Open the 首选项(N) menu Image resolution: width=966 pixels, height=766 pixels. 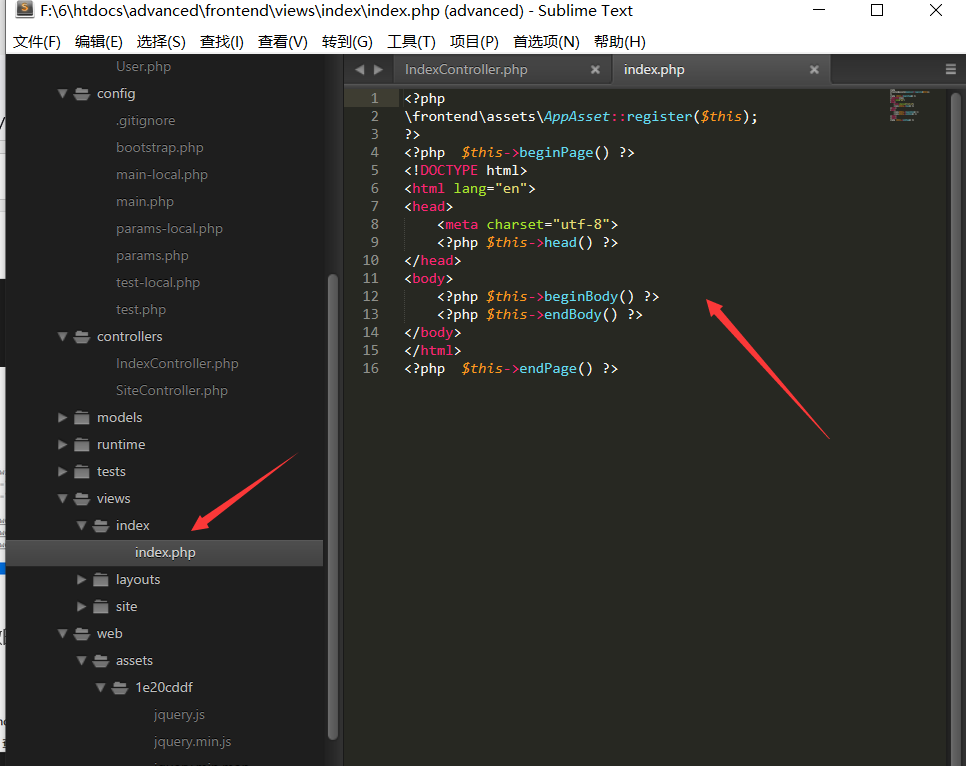click(546, 41)
